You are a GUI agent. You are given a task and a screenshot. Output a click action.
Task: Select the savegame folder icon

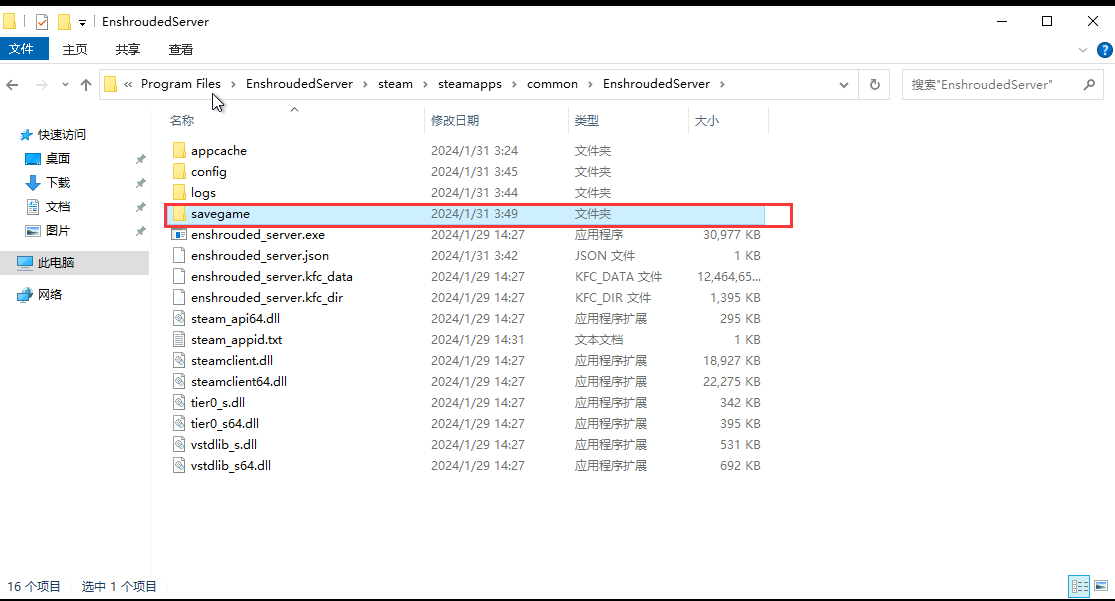click(179, 213)
